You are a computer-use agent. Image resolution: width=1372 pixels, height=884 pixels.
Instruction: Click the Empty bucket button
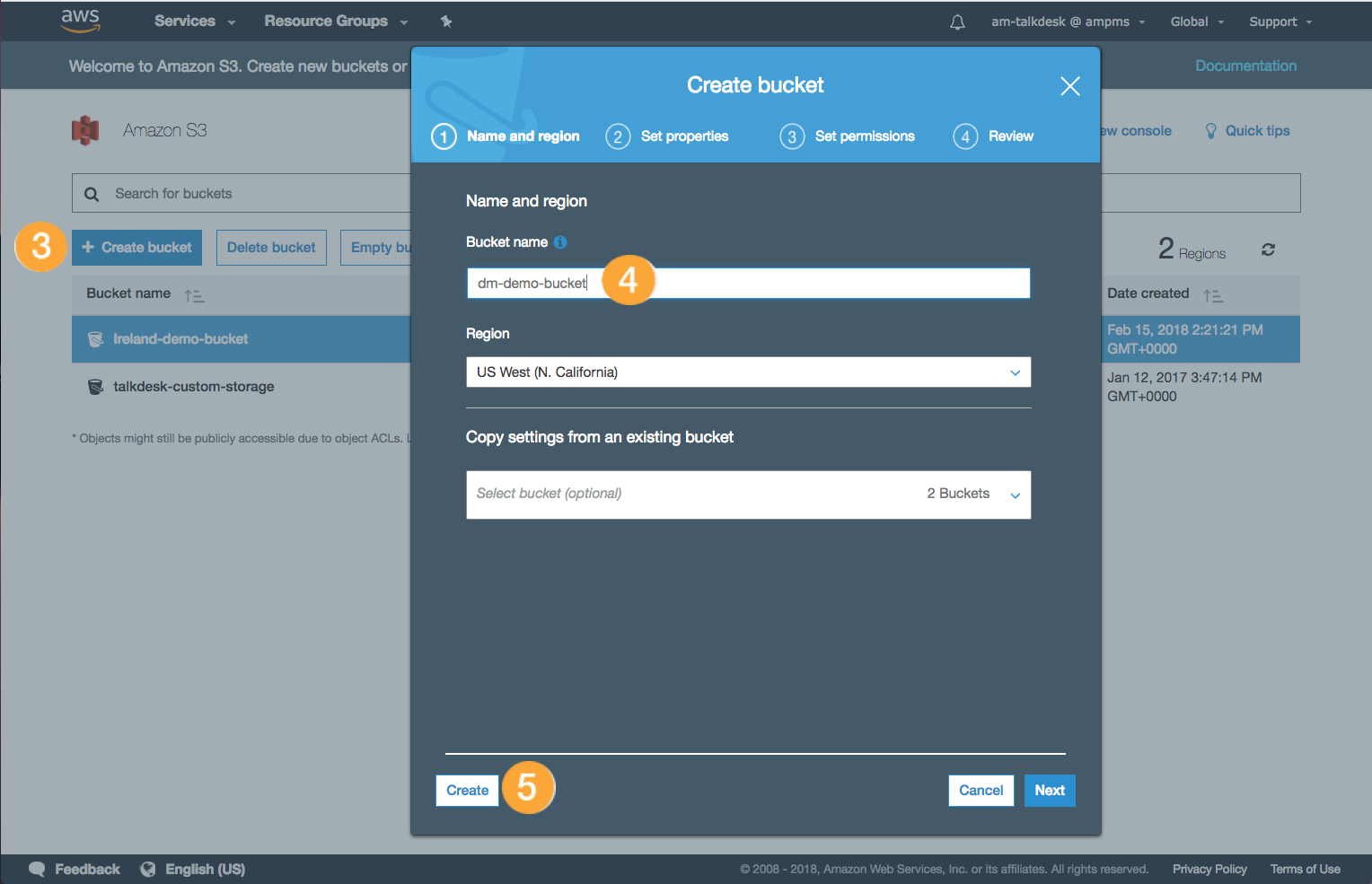[376, 248]
